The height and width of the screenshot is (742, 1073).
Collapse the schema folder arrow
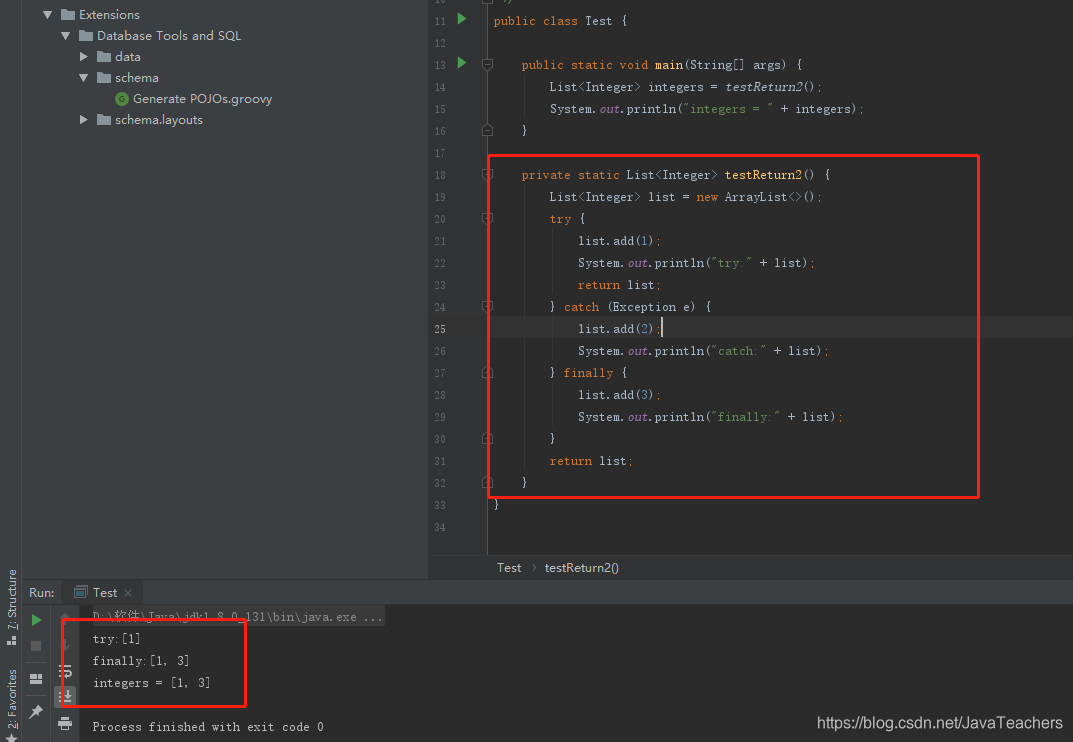click(x=83, y=77)
